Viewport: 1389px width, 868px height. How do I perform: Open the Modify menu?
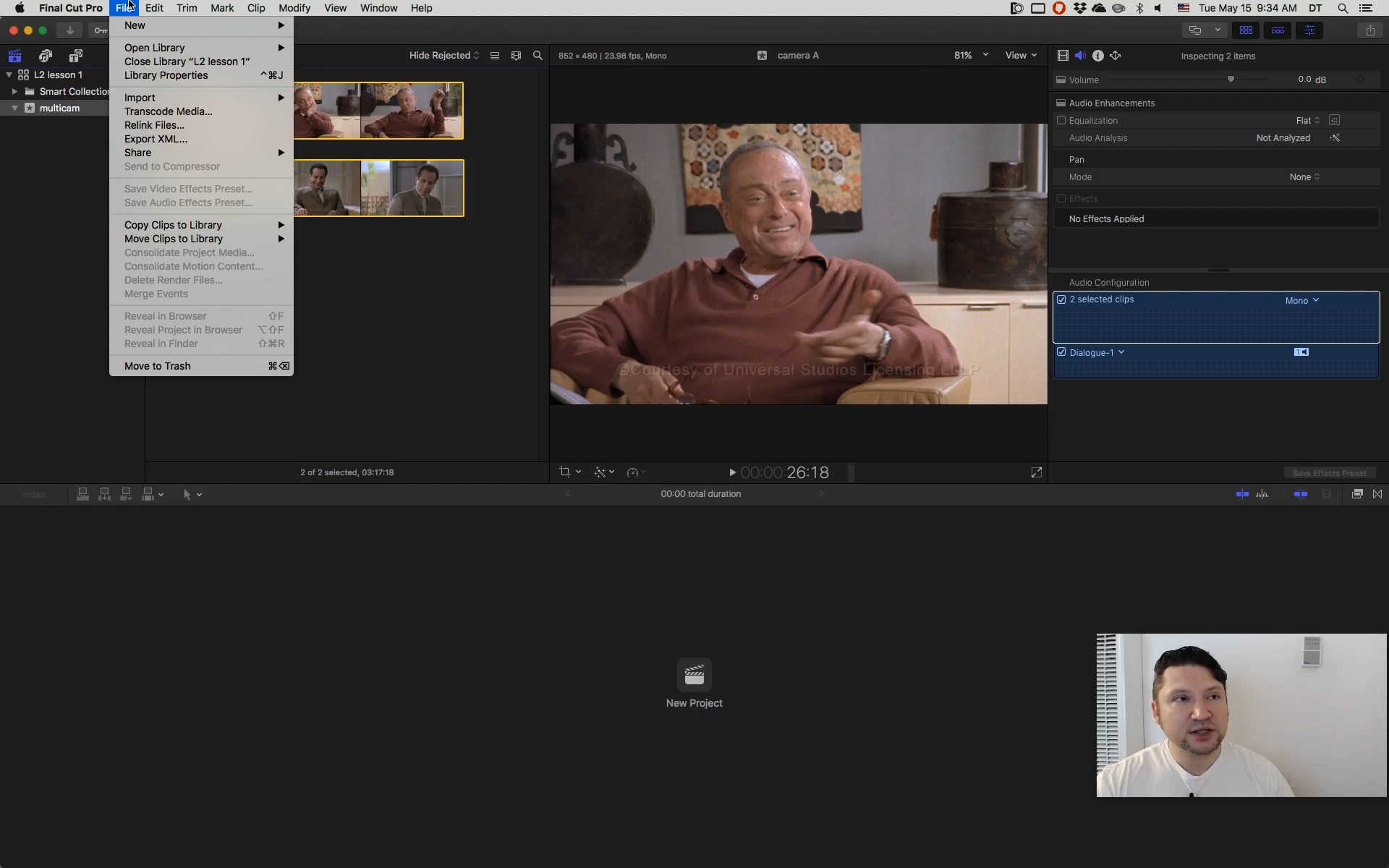294,8
